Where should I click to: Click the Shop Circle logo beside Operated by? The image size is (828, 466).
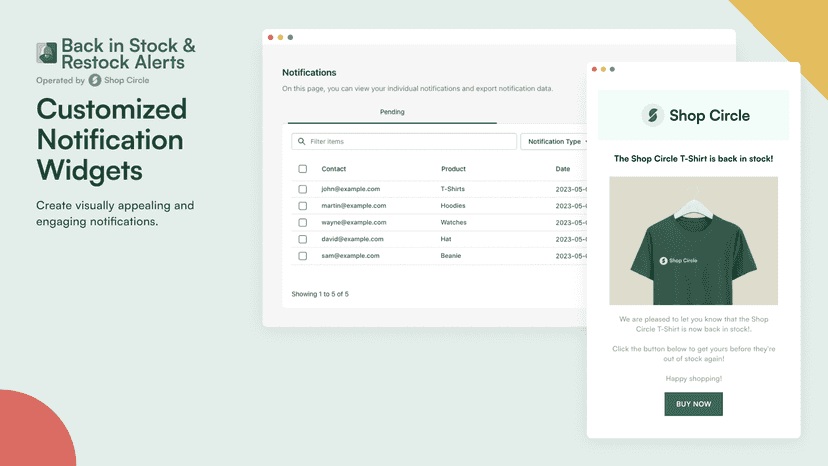click(95, 80)
